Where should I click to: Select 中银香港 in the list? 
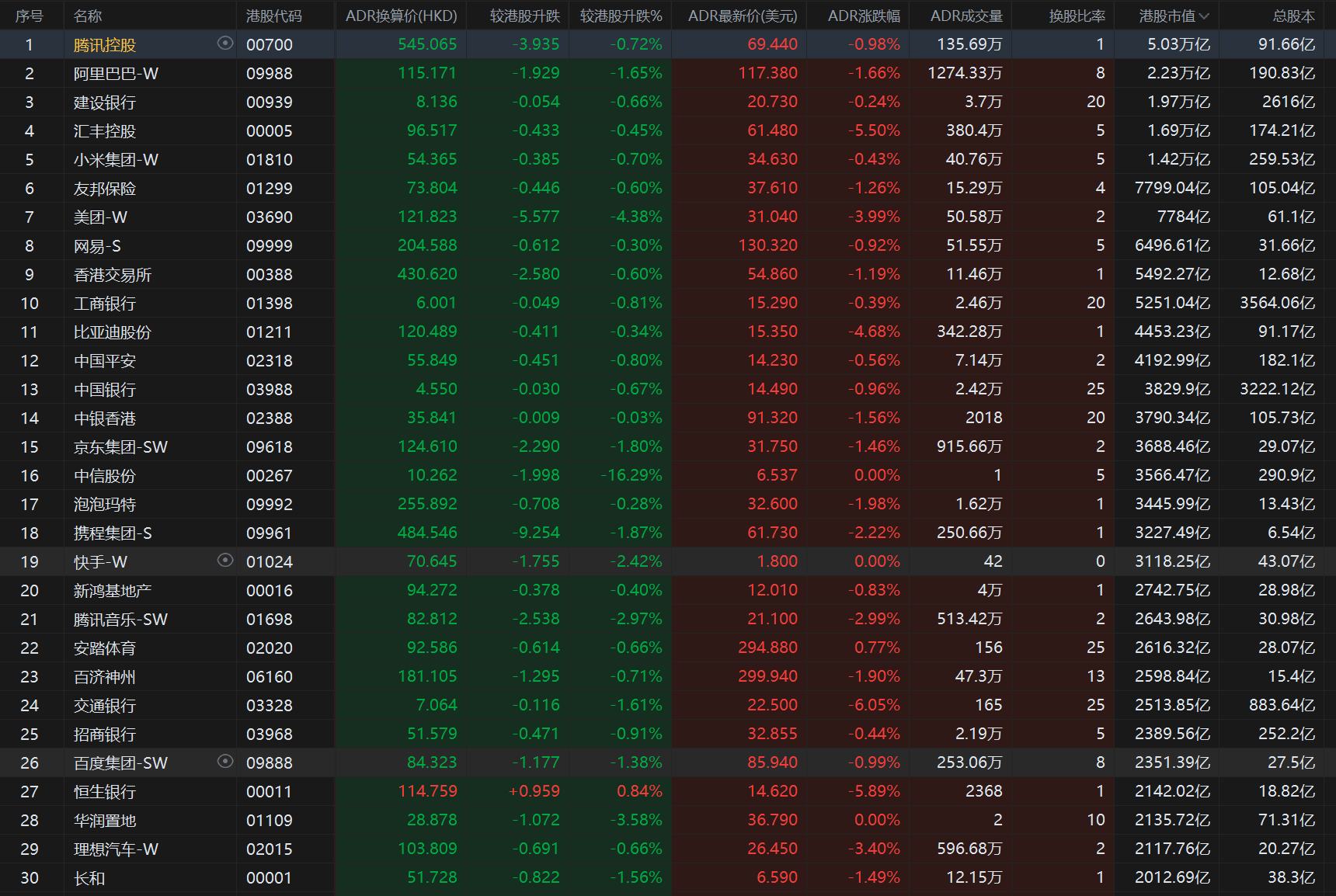tap(105, 418)
